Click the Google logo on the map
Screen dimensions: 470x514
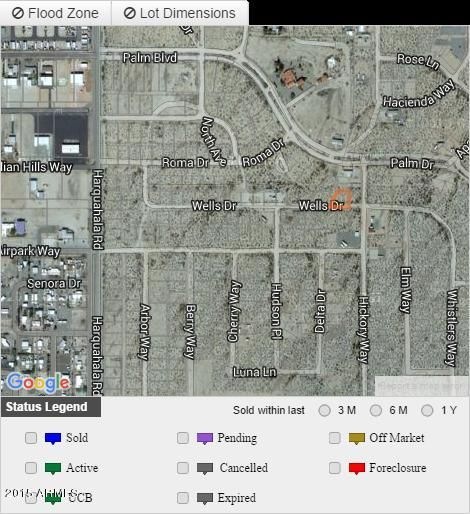(39, 382)
